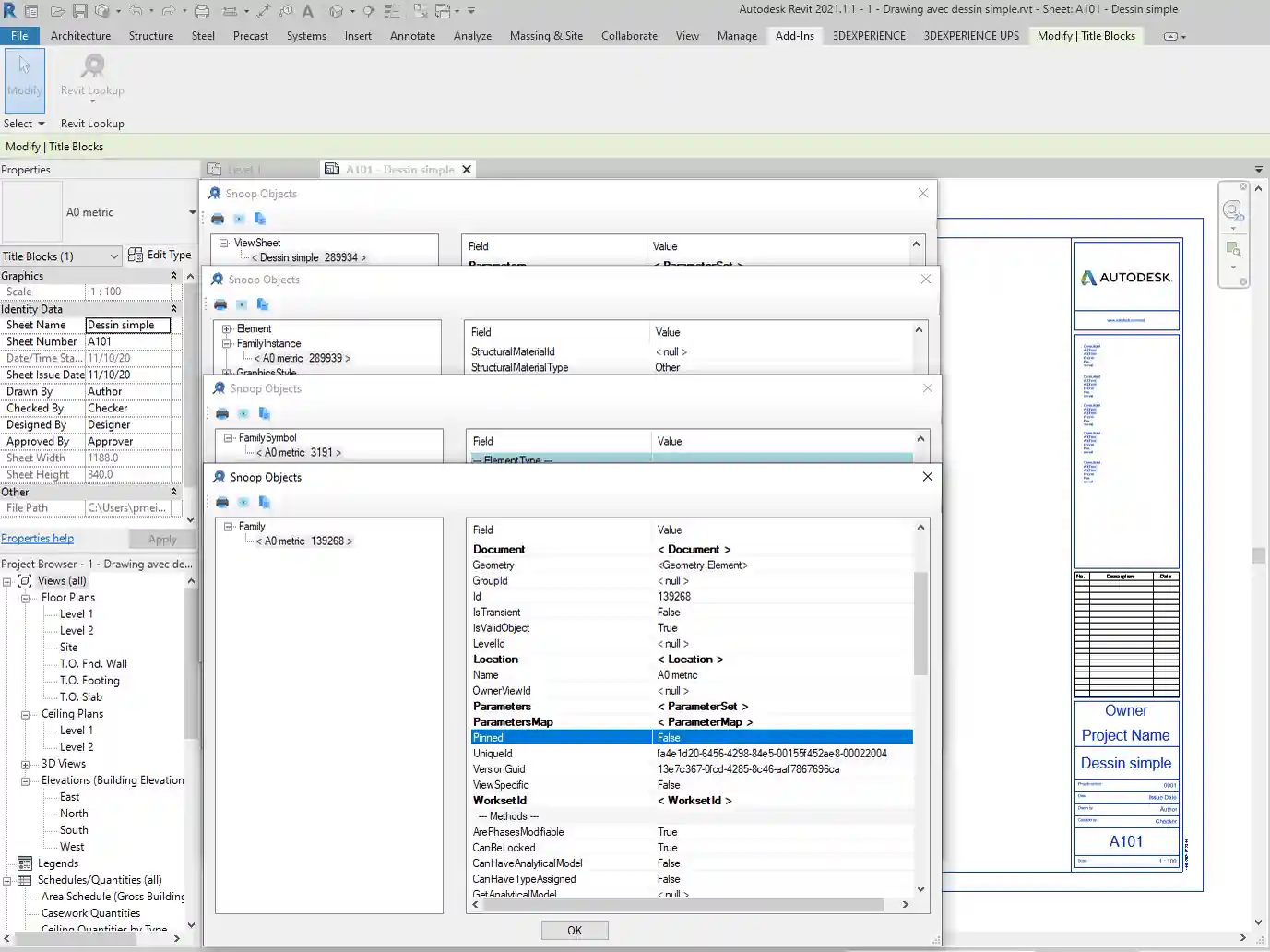The width and height of the screenshot is (1270, 952).
Task: Select the Text 'A' tool in quick access toolbar
Action: [308, 11]
